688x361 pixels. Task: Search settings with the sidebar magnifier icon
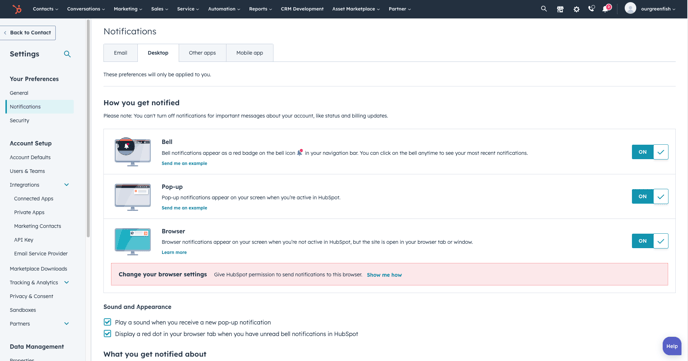(67, 54)
